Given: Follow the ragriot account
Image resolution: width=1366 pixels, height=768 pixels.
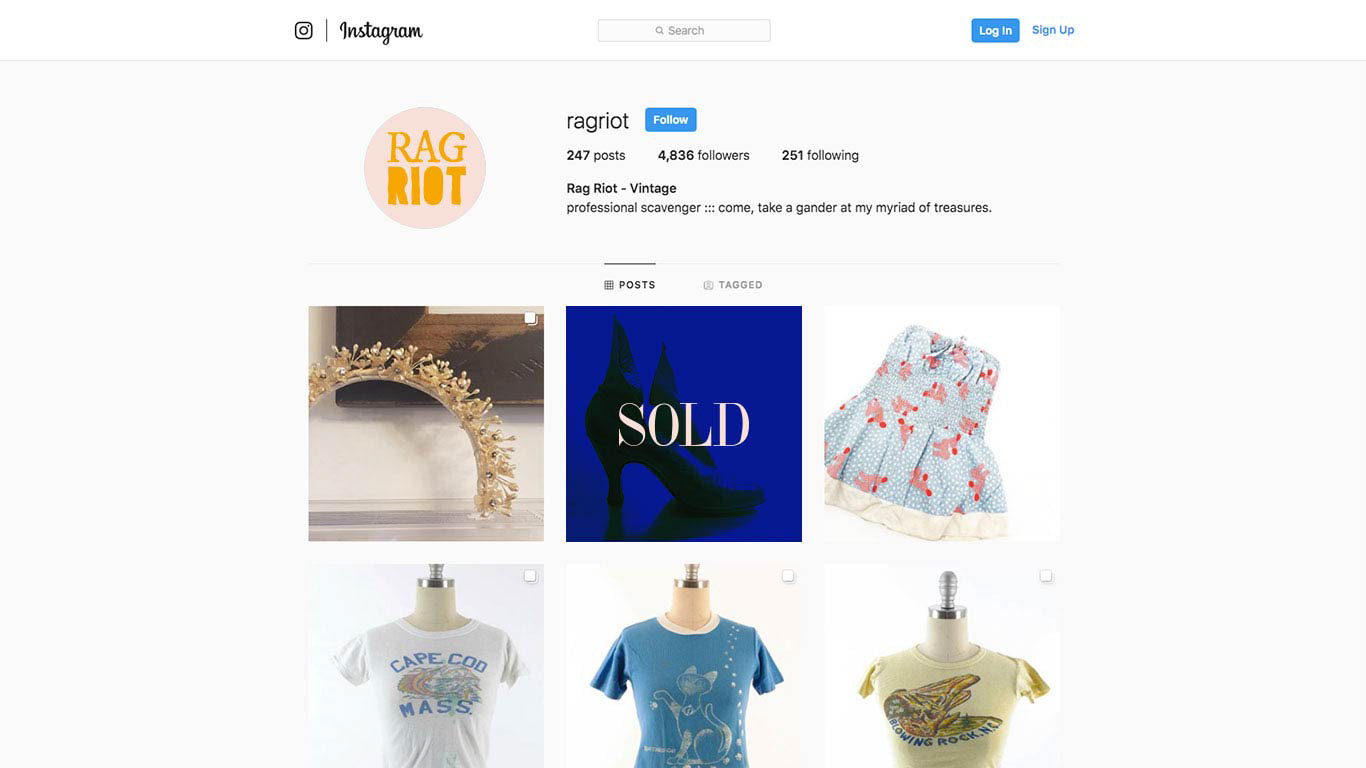Looking at the screenshot, I should tap(671, 120).
